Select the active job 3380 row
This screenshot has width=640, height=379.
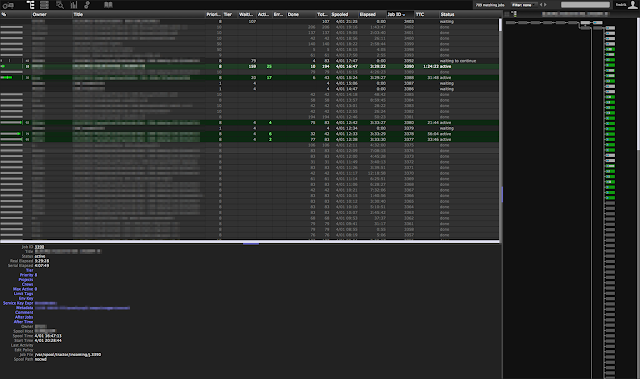pos(249,122)
